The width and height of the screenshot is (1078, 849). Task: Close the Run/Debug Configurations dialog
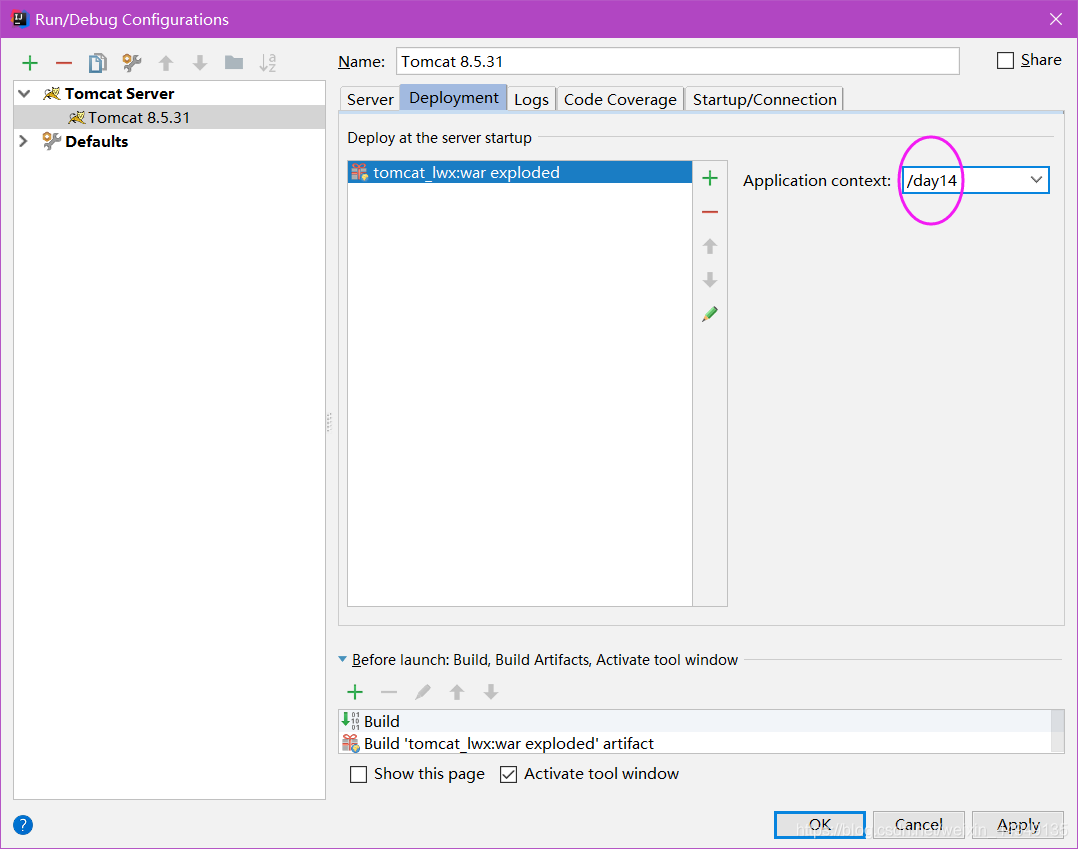pyautogui.click(x=1056, y=19)
